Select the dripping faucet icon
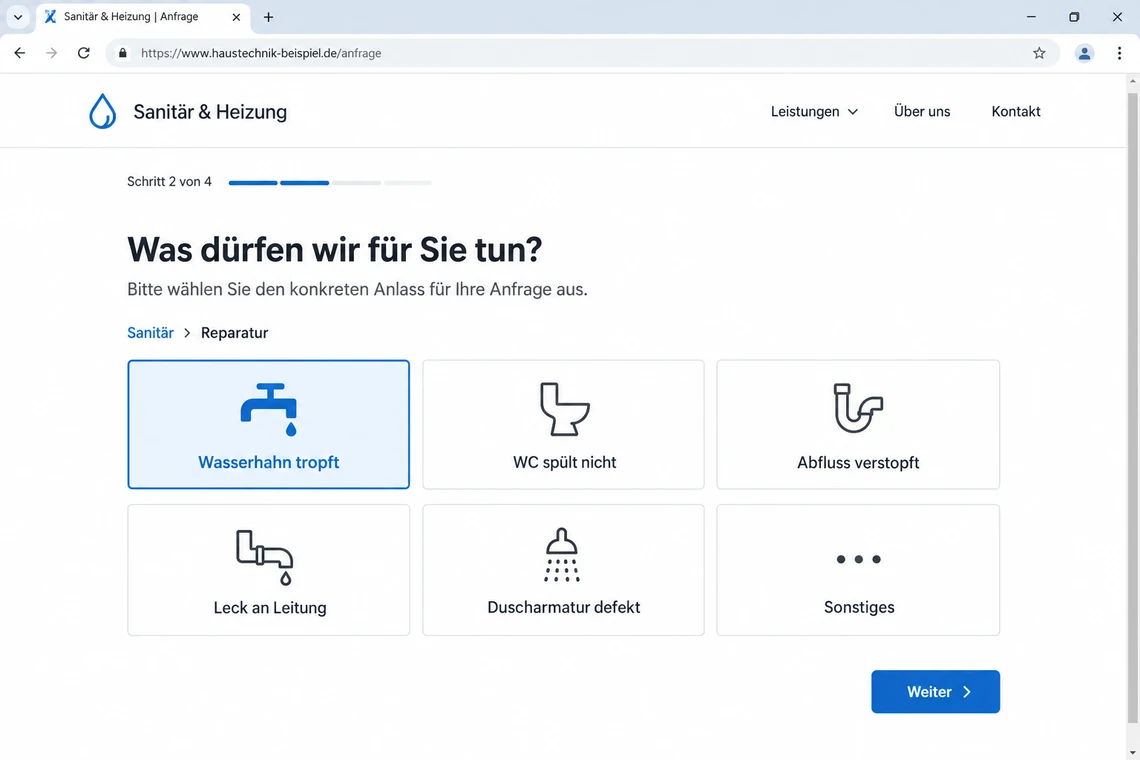This screenshot has height=760, width=1140. click(x=269, y=409)
